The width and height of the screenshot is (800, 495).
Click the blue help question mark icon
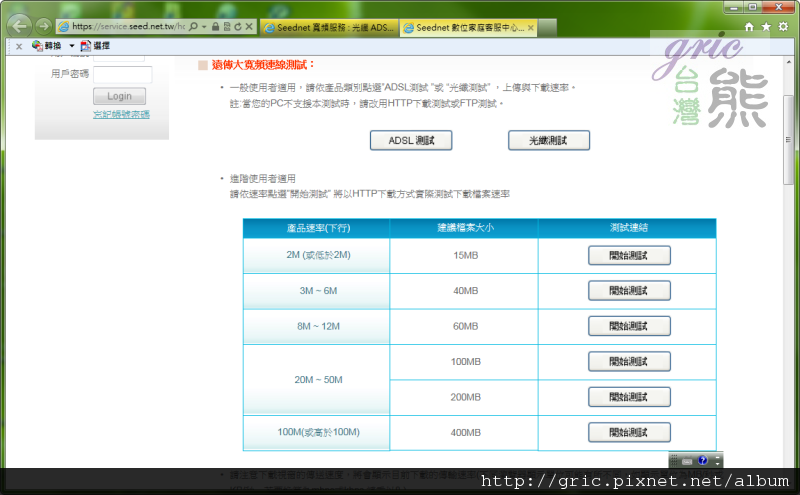[x=703, y=460]
